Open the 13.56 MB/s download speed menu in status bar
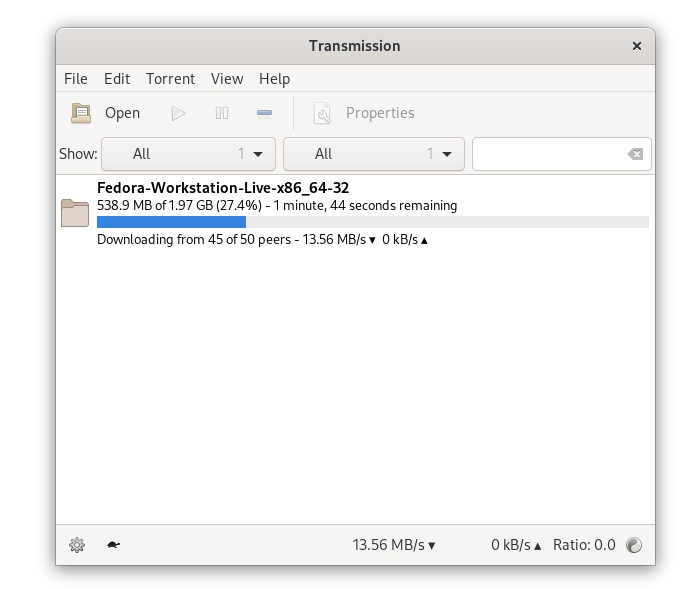 pos(394,545)
